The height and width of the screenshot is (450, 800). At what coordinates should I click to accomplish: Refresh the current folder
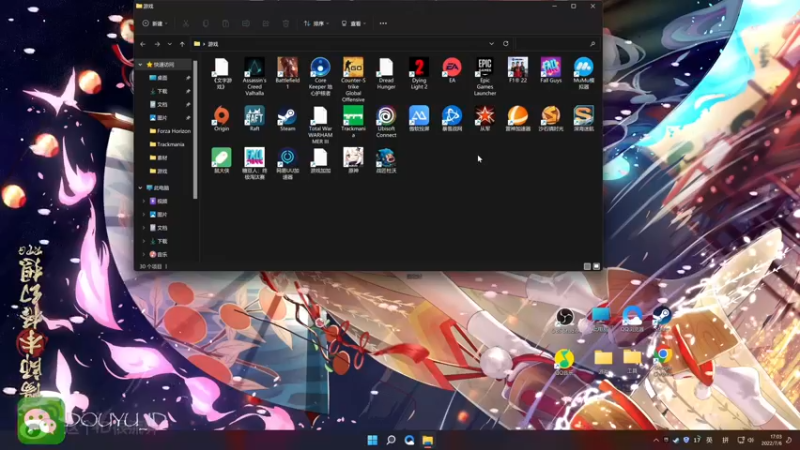coord(506,44)
